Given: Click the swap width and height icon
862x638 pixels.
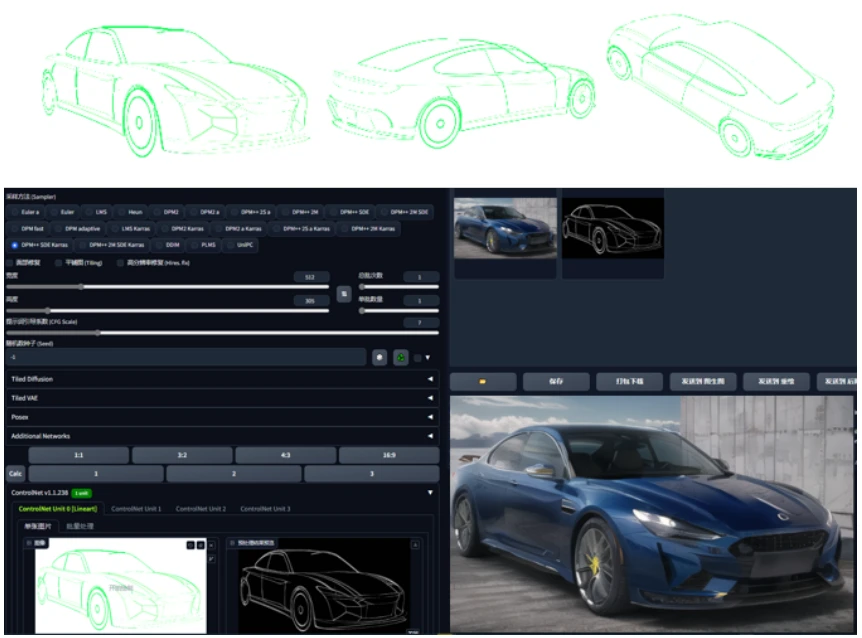Looking at the screenshot, I should [x=344, y=294].
